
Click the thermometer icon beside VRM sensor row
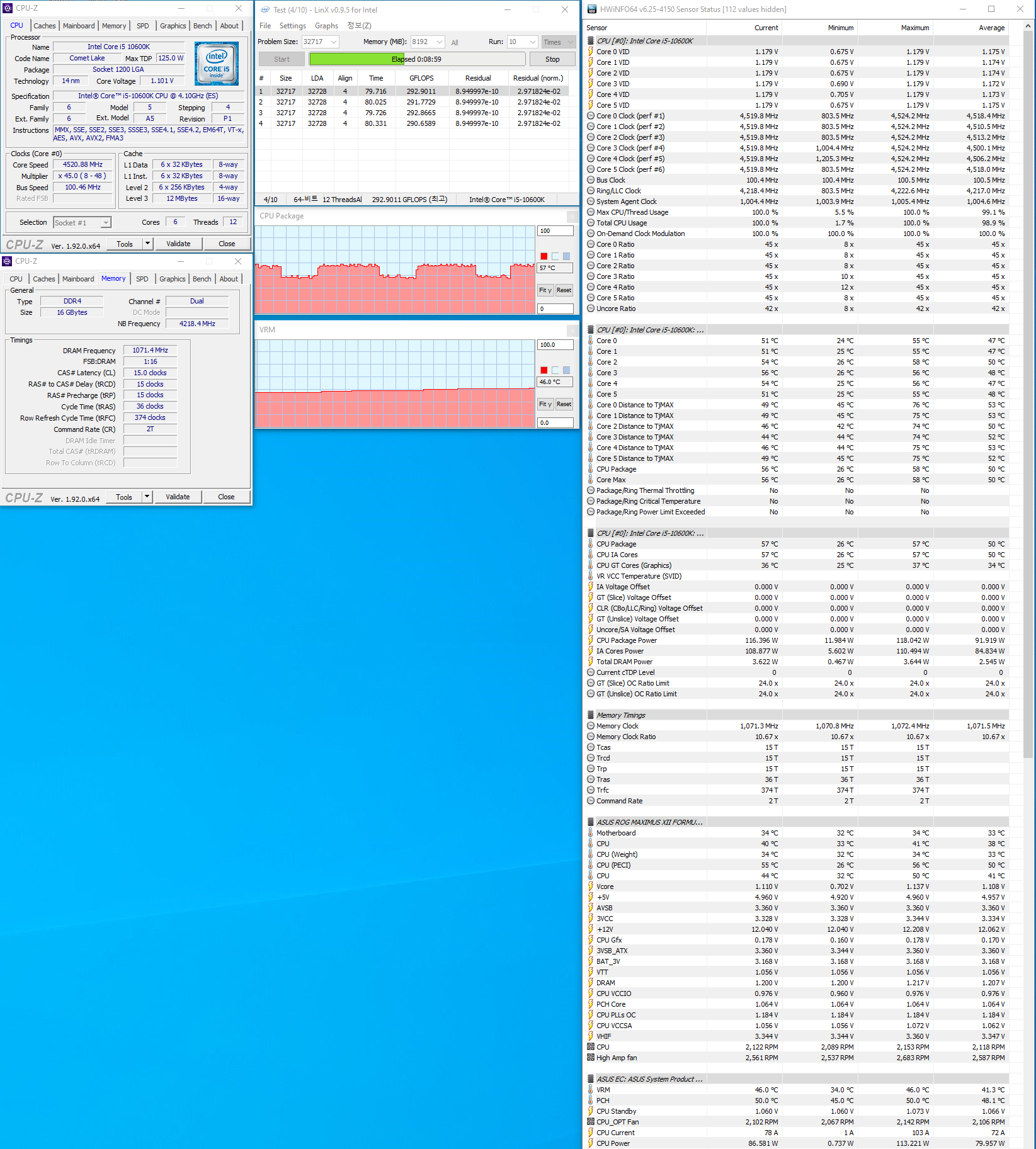pyautogui.click(x=591, y=1090)
